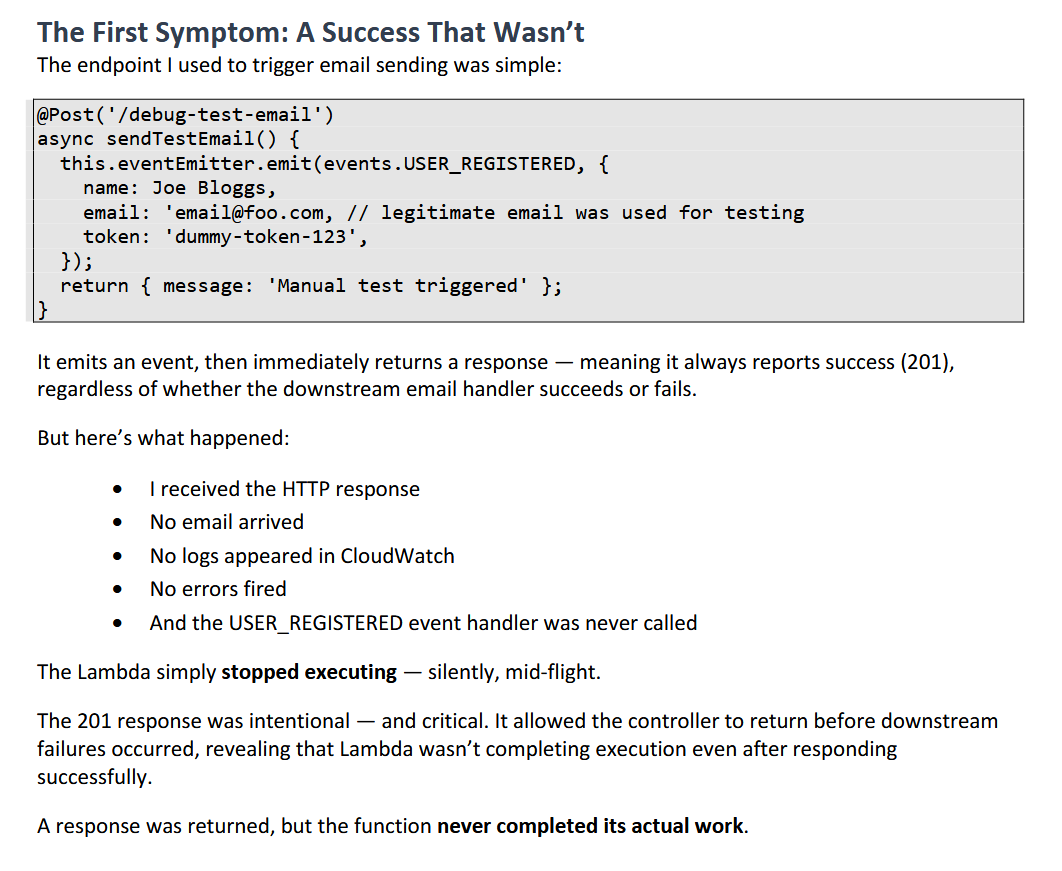
Task: Click bold phrase 'never completed its actual work'
Action: pyautogui.click(x=590, y=826)
